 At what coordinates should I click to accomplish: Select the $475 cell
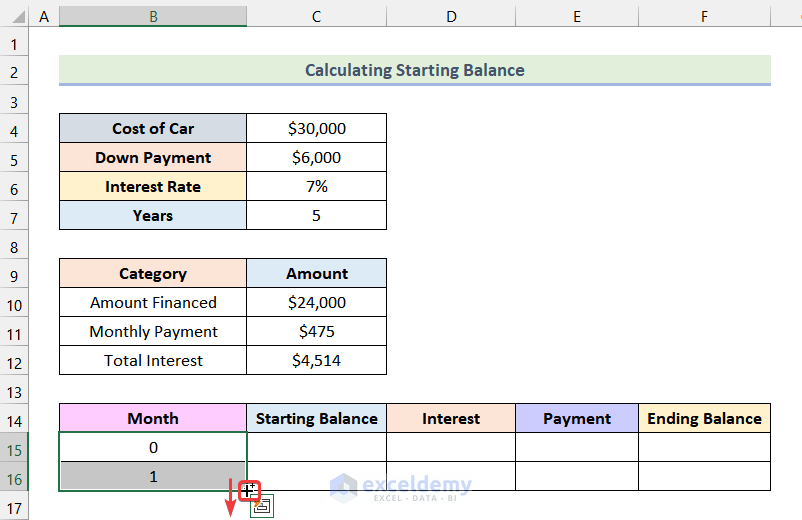click(x=317, y=331)
